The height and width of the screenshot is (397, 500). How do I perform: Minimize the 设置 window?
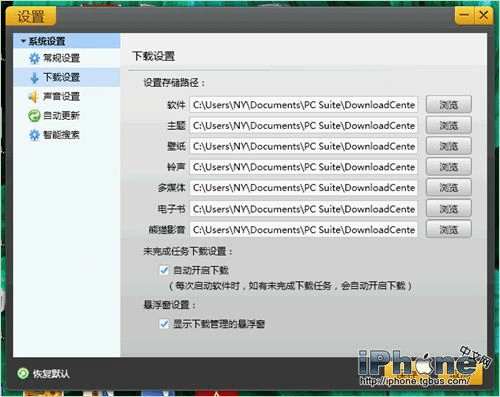pos(464,15)
